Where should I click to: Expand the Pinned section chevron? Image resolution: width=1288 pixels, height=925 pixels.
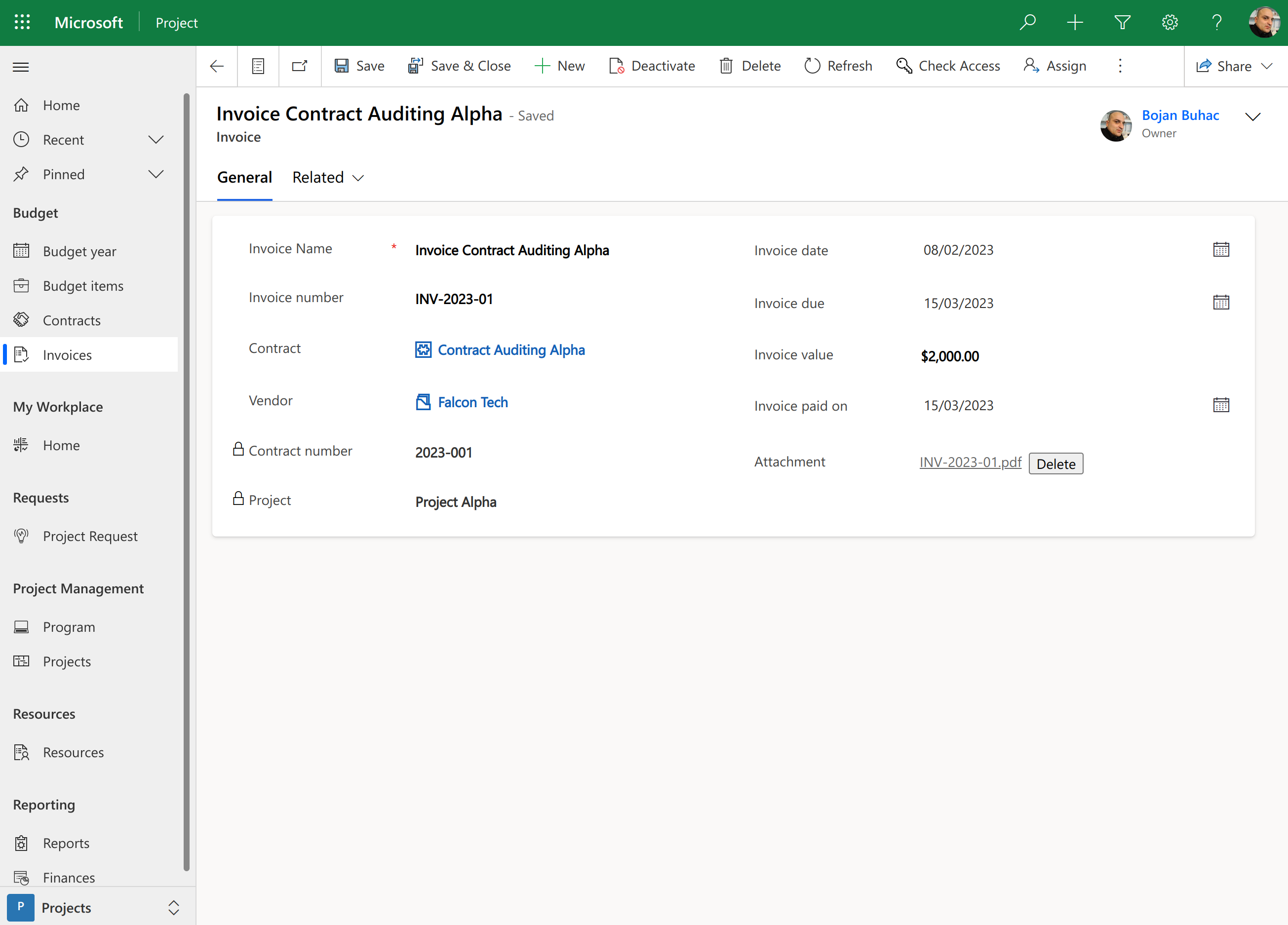point(156,174)
